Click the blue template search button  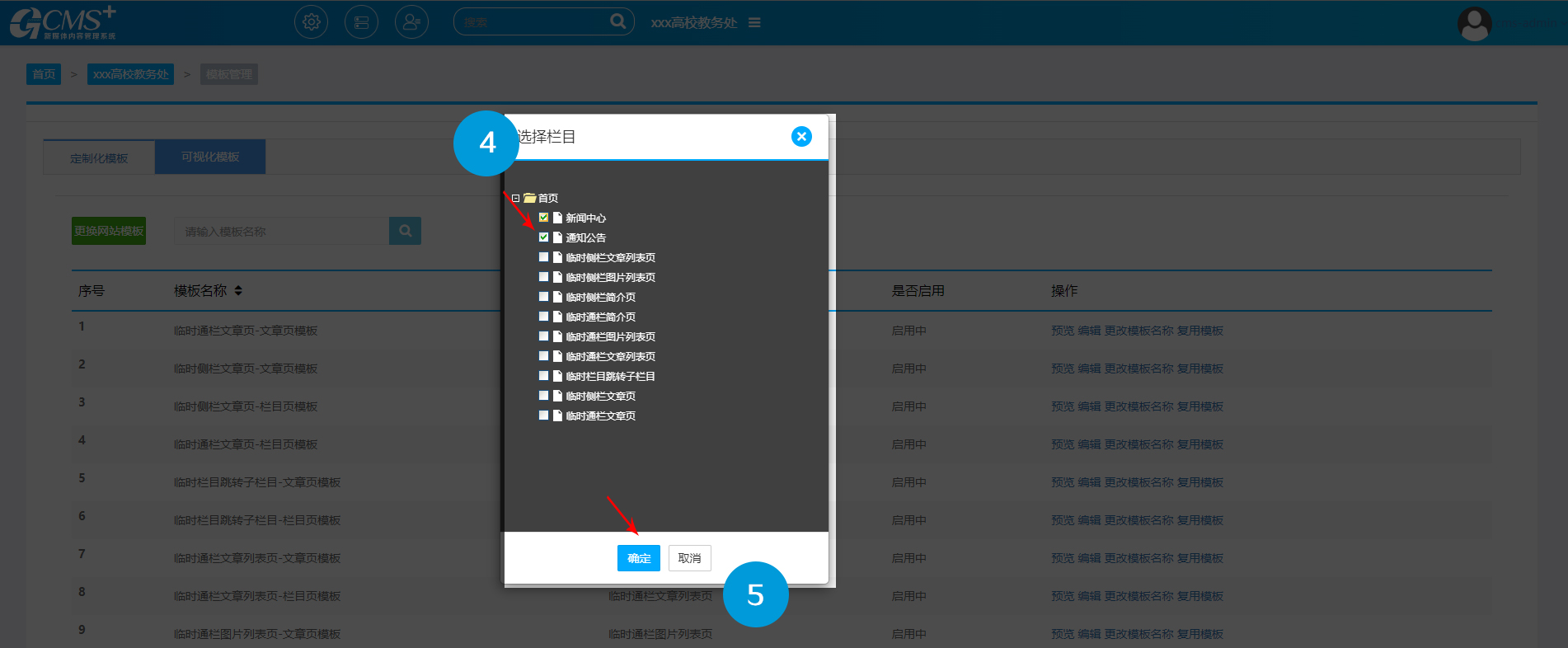tap(405, 231)
